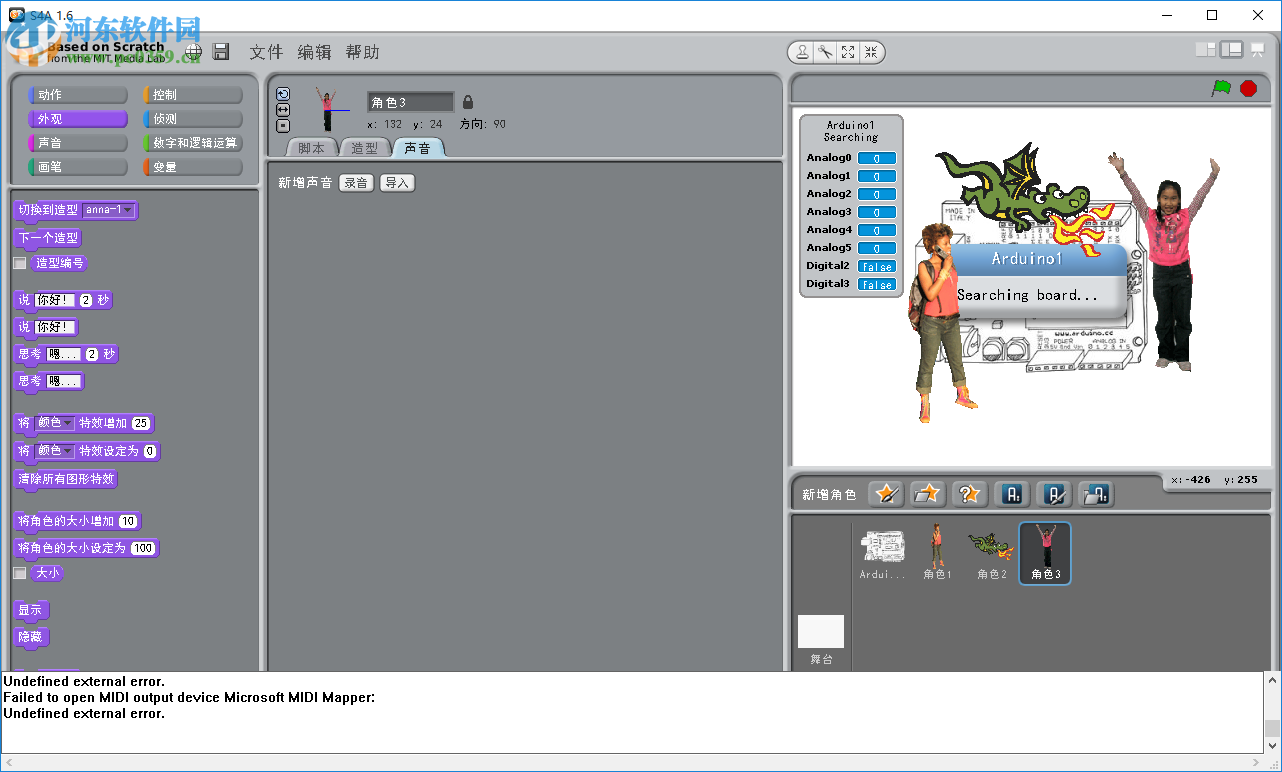Open the 文件 menu
1282x772 pixels.
pyautogui.click(x=266, y=52)
